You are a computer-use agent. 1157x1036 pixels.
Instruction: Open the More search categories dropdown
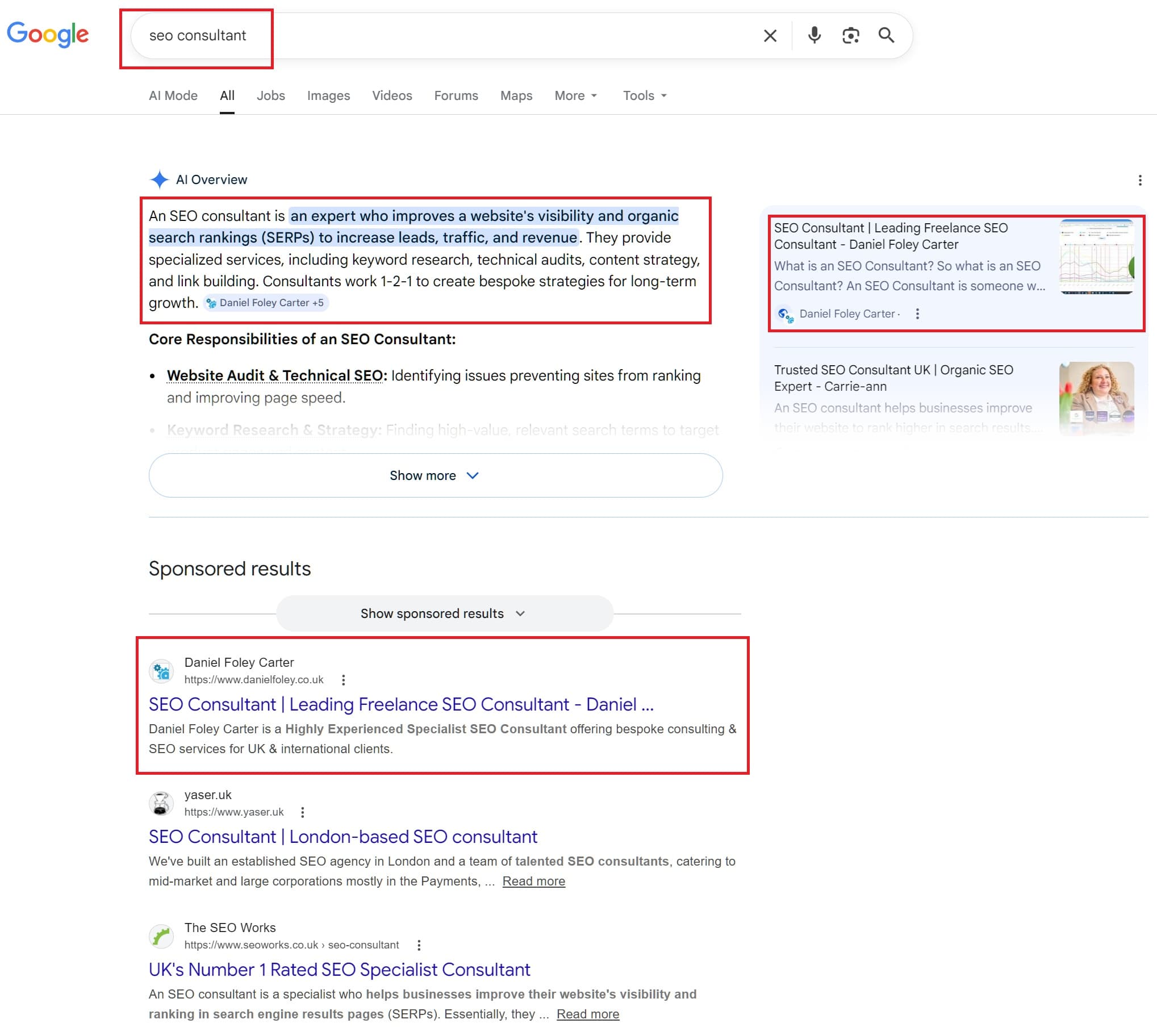coord(575,95)
